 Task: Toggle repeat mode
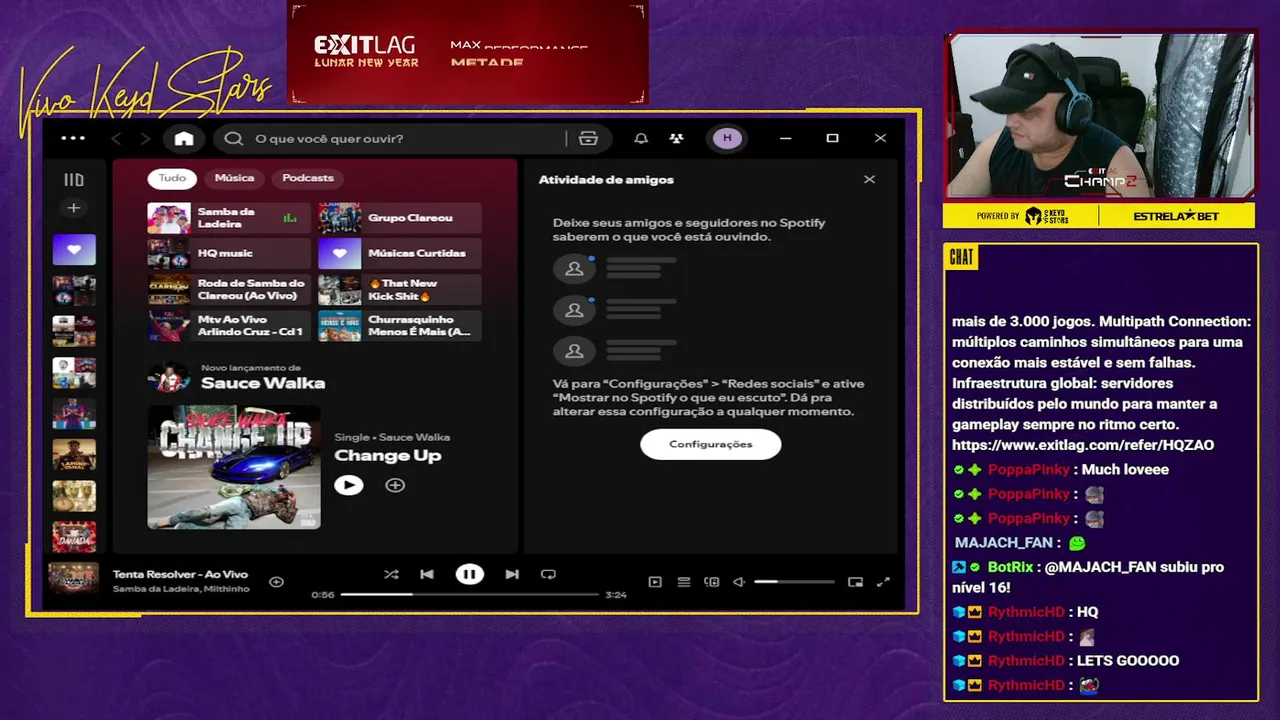[x=548, y=574]
